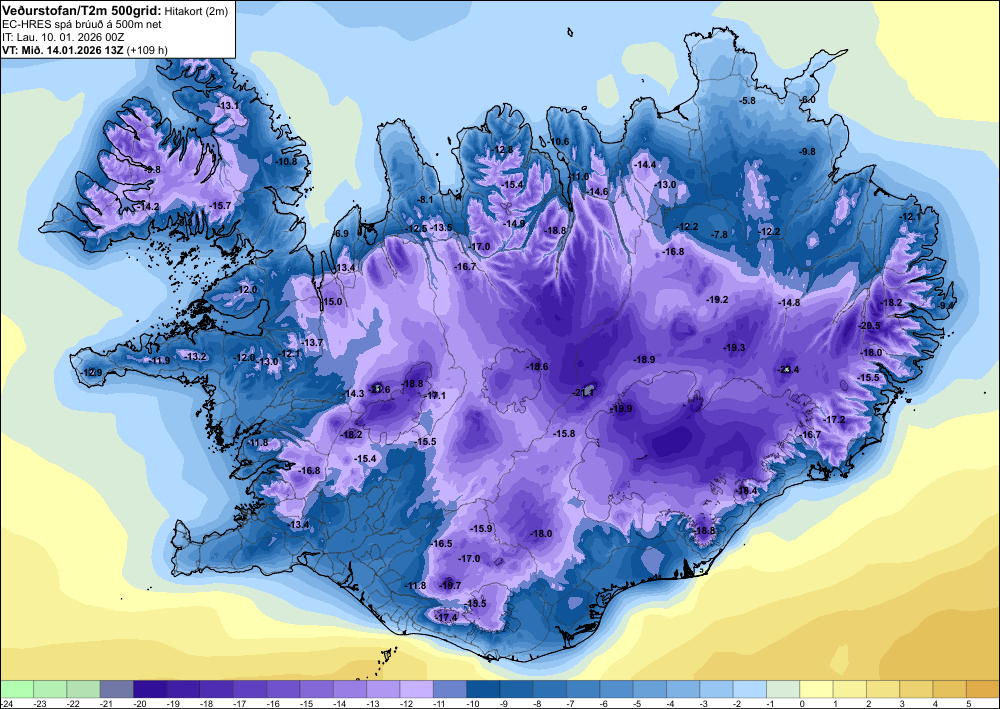Click the temperature value -11.9

159,361
